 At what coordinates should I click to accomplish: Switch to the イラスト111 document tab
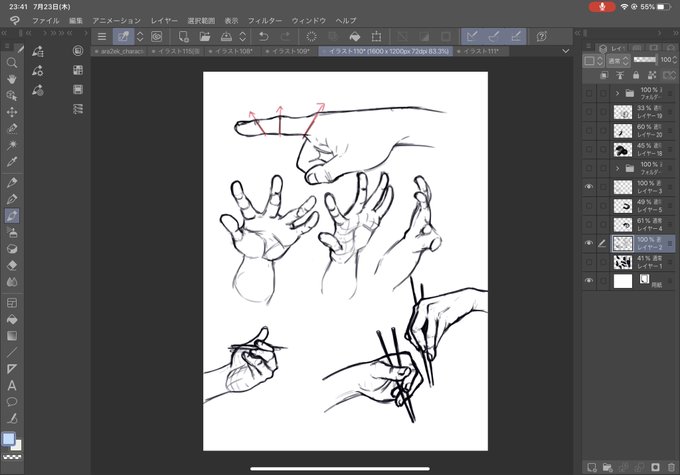[x=481, y=51]
